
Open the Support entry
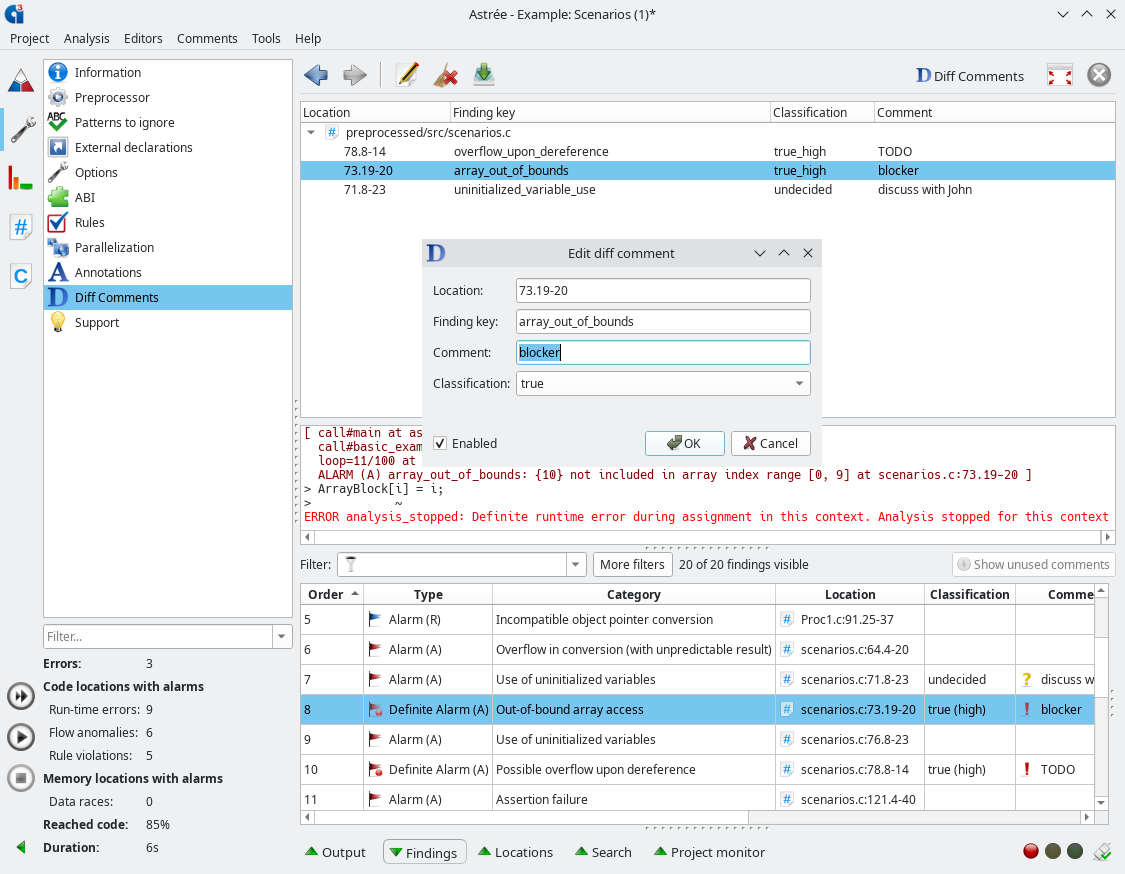point(168,322)
